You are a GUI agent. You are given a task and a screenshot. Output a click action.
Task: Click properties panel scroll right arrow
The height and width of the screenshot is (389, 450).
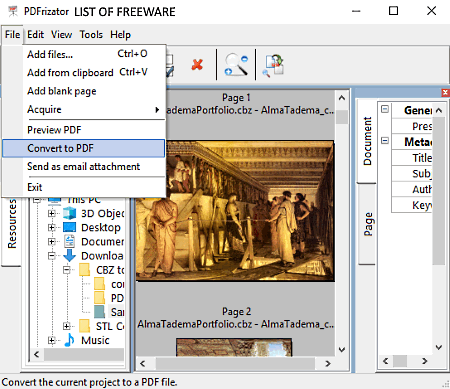click(425, 361)
